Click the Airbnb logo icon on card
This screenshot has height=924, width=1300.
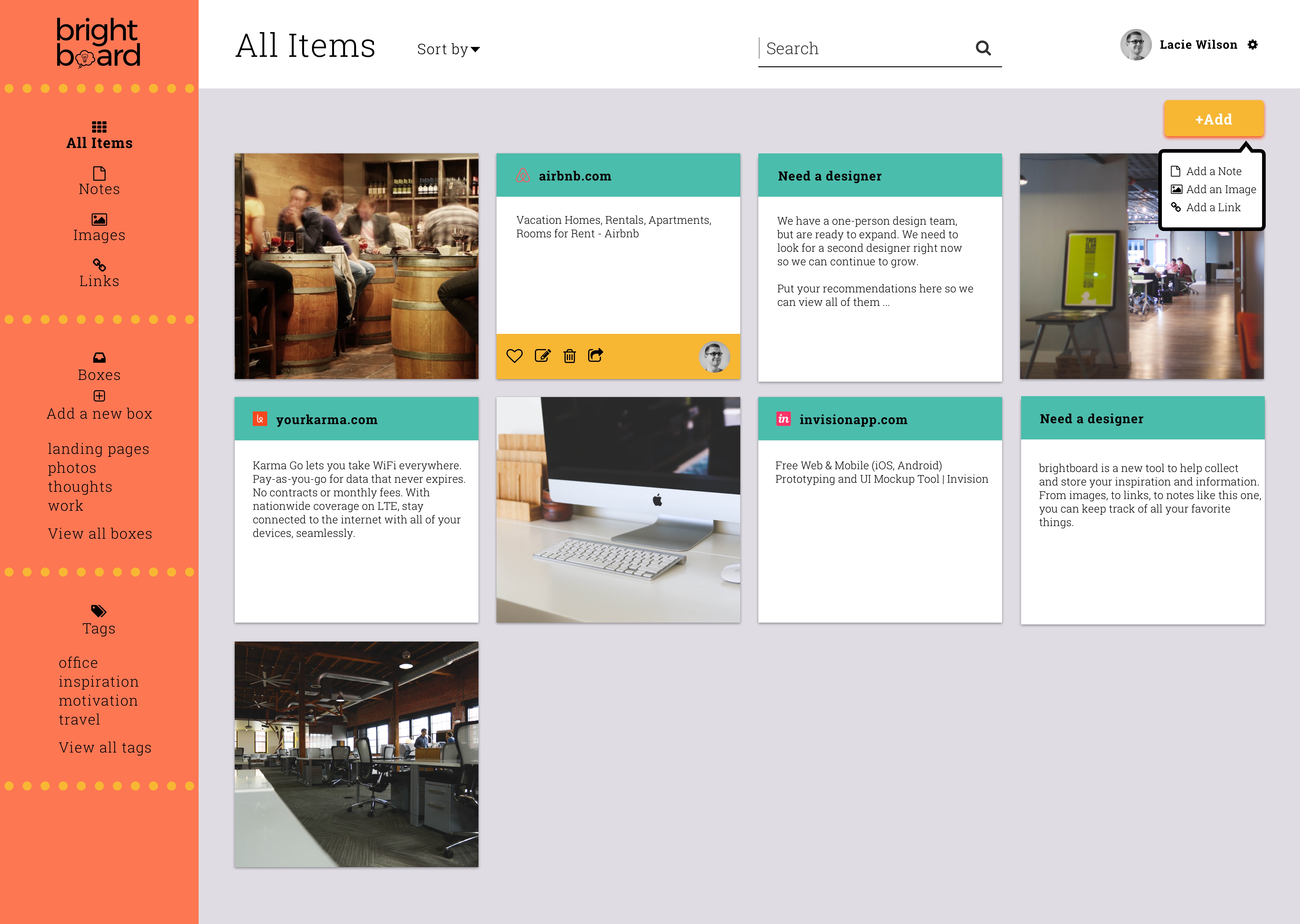click(523, 175)
